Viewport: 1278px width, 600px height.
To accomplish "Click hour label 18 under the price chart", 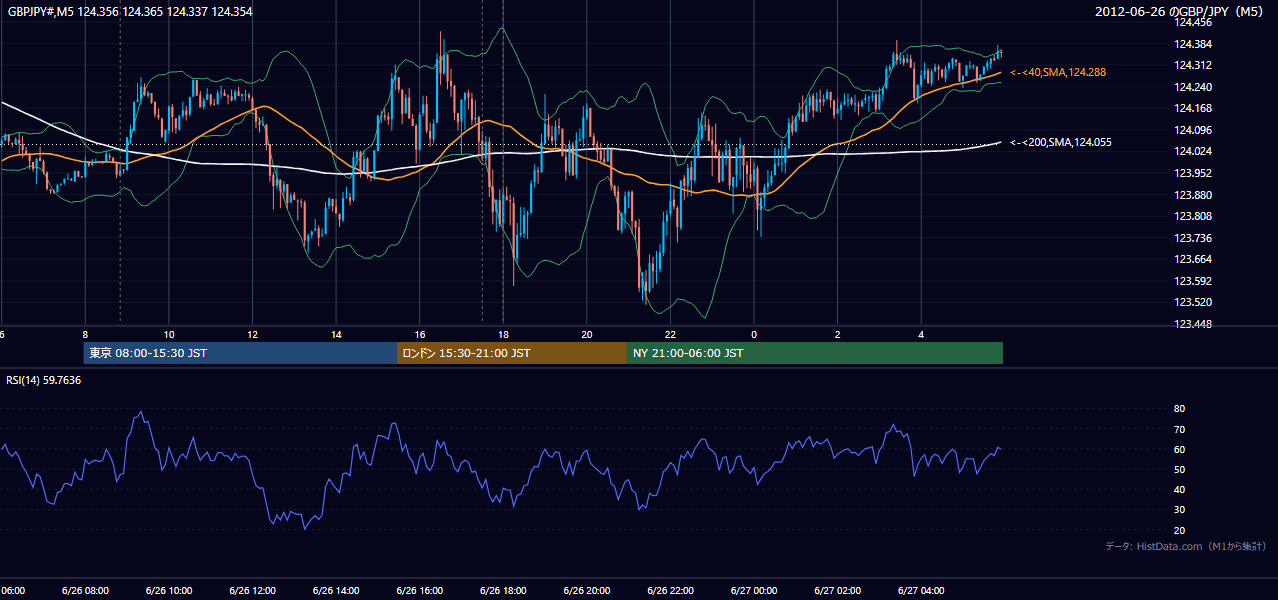I will coord(503,334).
